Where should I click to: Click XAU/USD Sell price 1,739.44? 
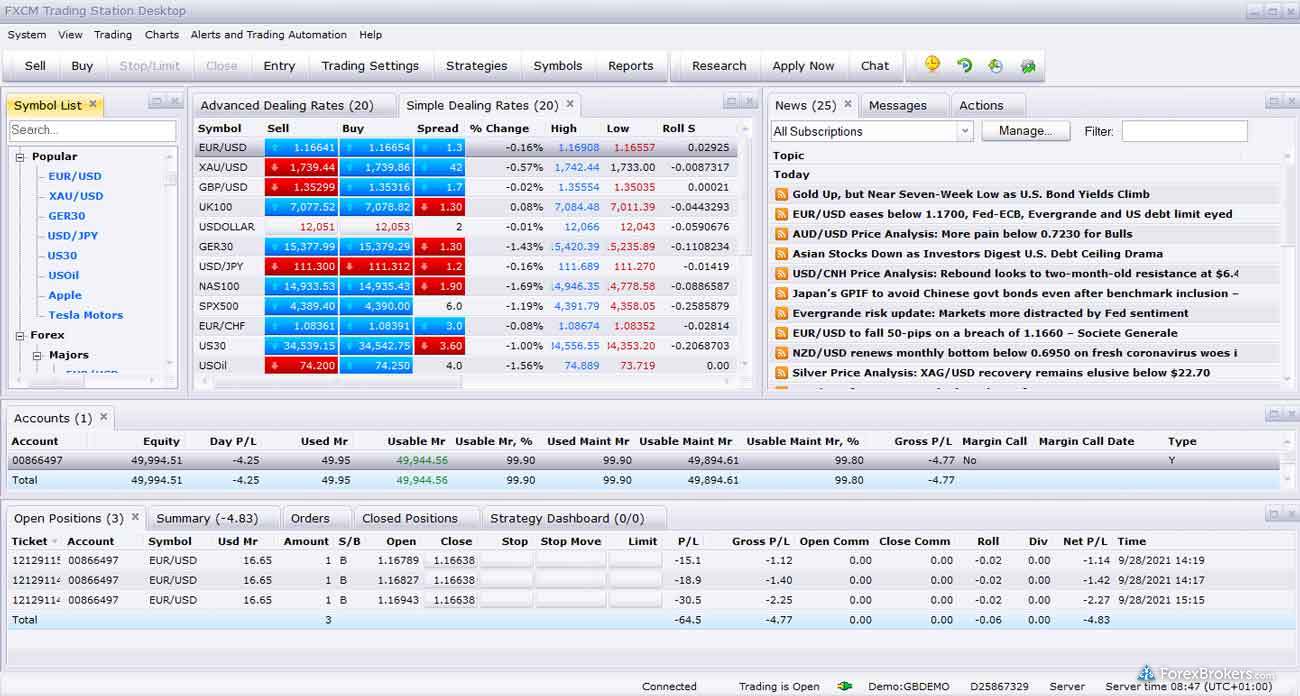301,167
